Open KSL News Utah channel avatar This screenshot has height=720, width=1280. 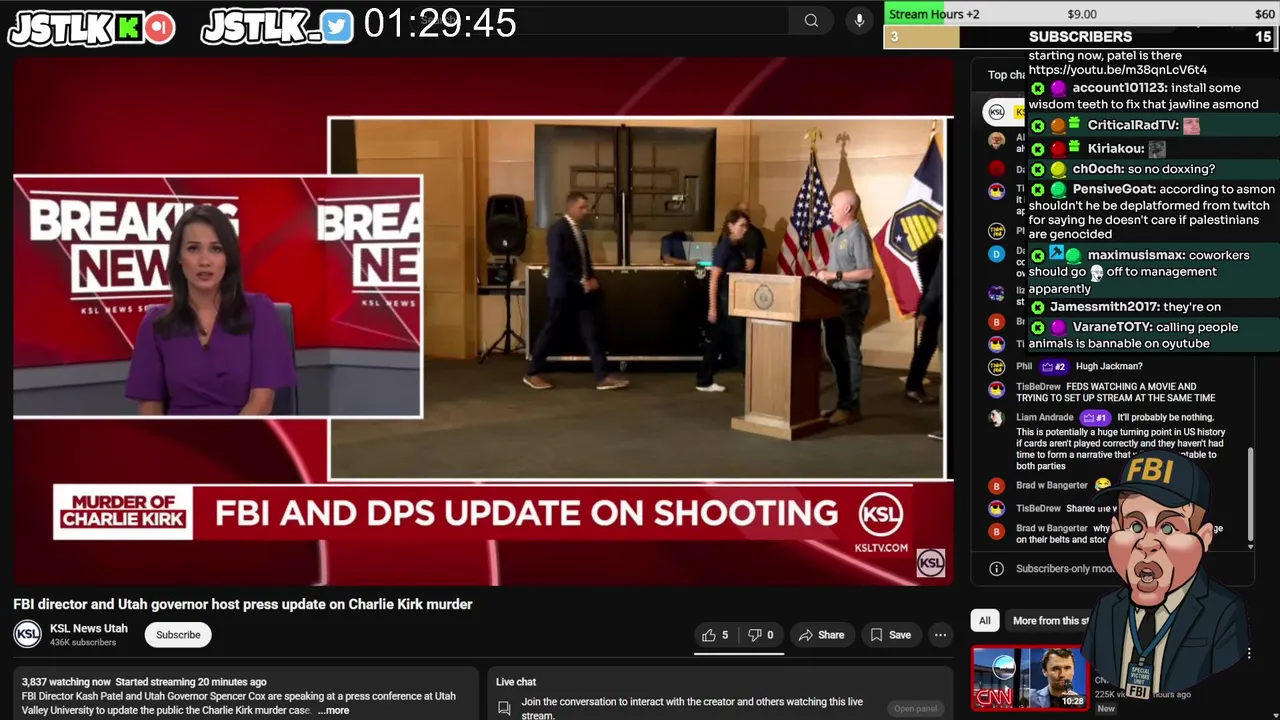[27, 634]
